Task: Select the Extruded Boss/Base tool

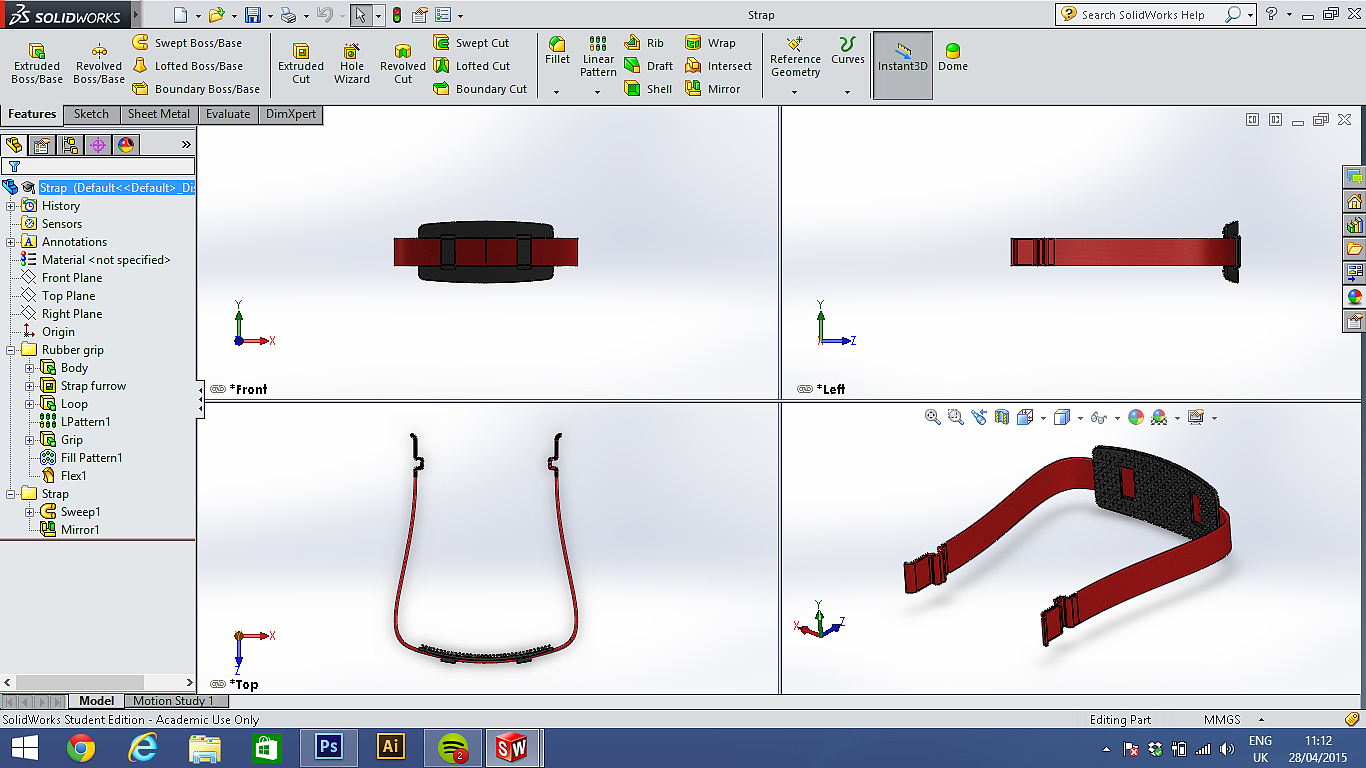Action: 37,64
